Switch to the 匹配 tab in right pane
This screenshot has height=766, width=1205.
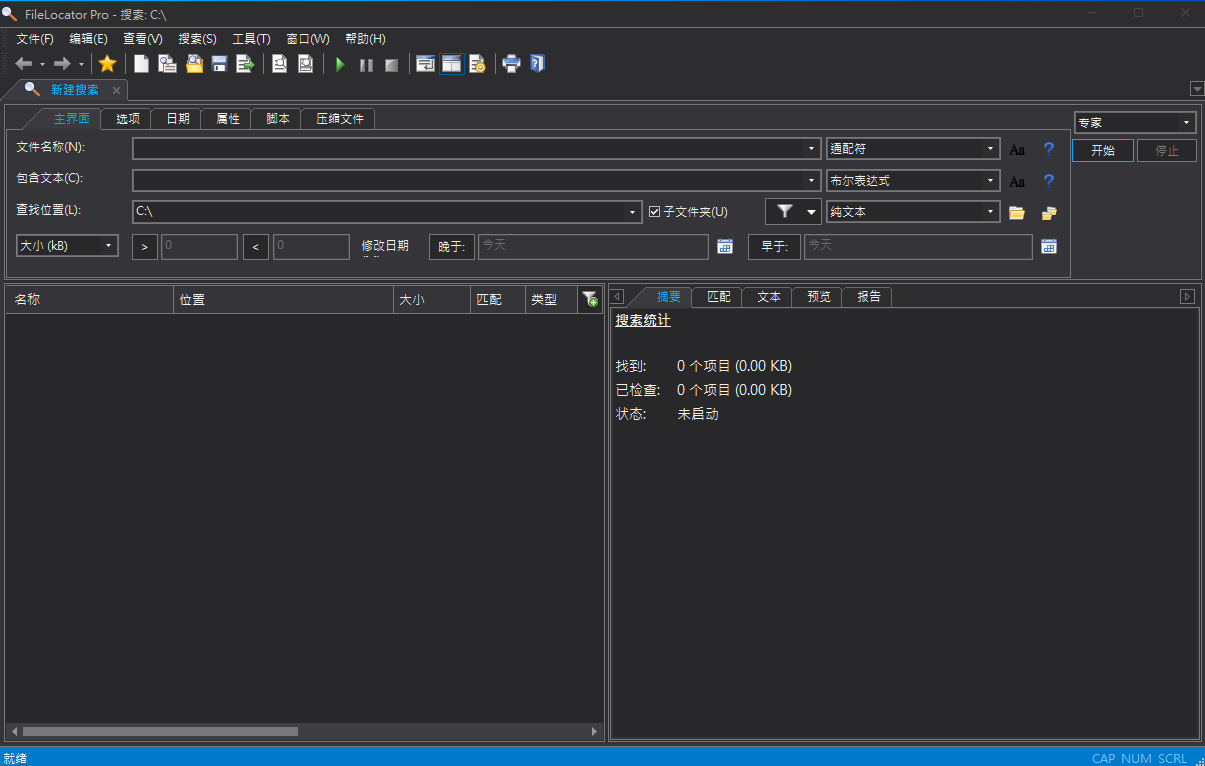(718, 297)
